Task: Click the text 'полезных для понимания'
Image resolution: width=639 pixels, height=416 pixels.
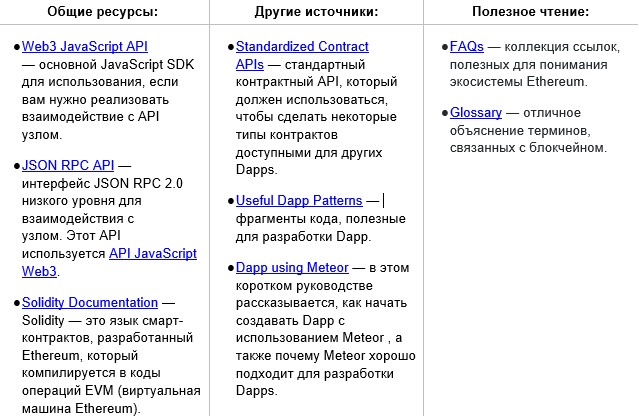Action: (529, 64)
